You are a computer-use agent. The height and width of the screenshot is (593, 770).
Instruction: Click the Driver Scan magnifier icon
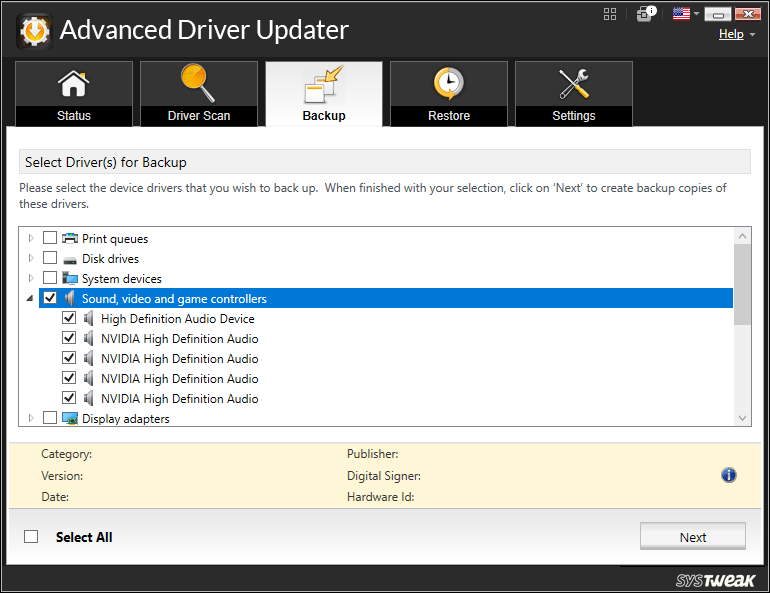(198, 83)
